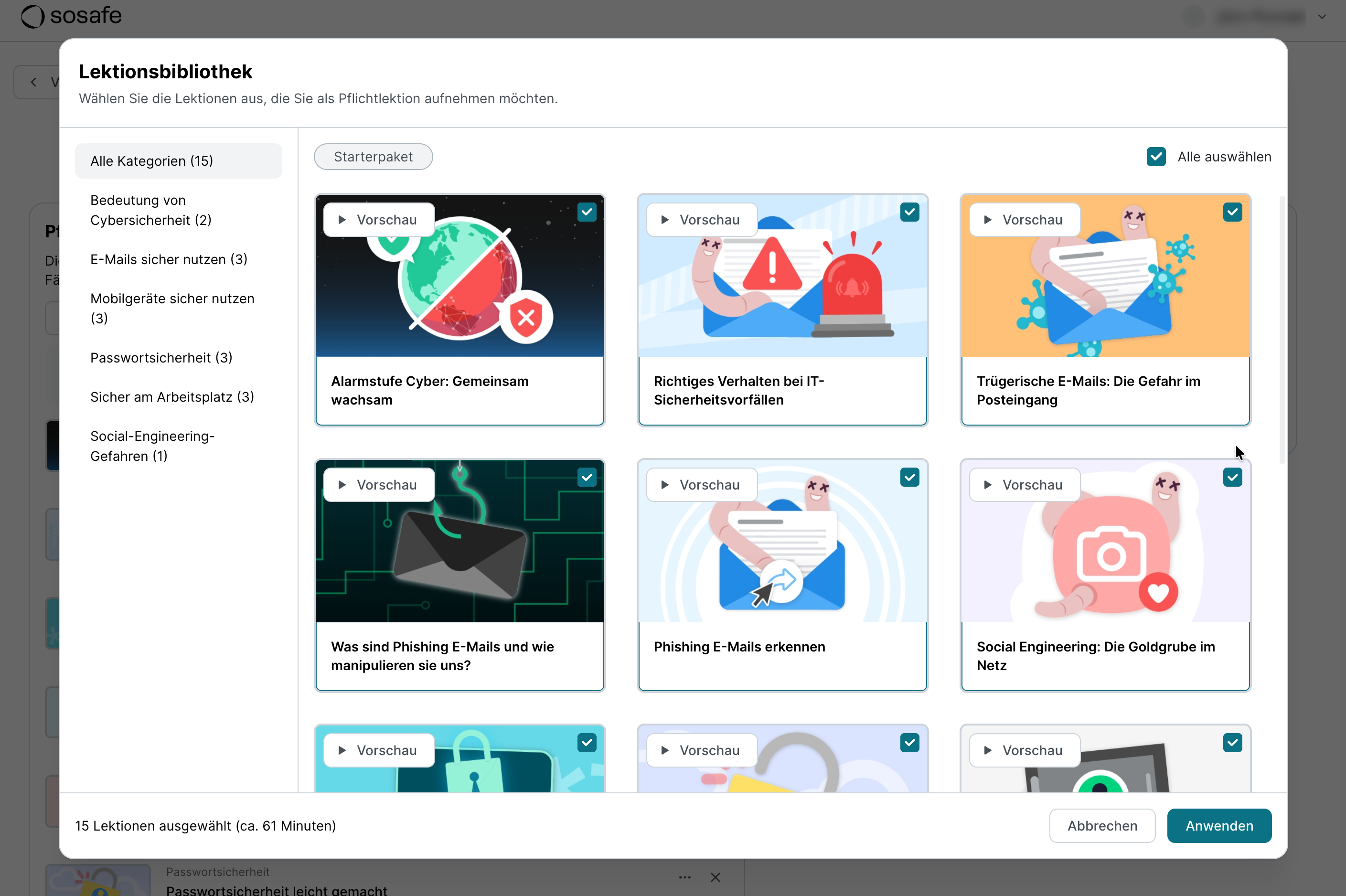Screen dimensions: 1346x896
Task: Uncheck the grey lock lesson card checkbox
Action: (909, 742)
